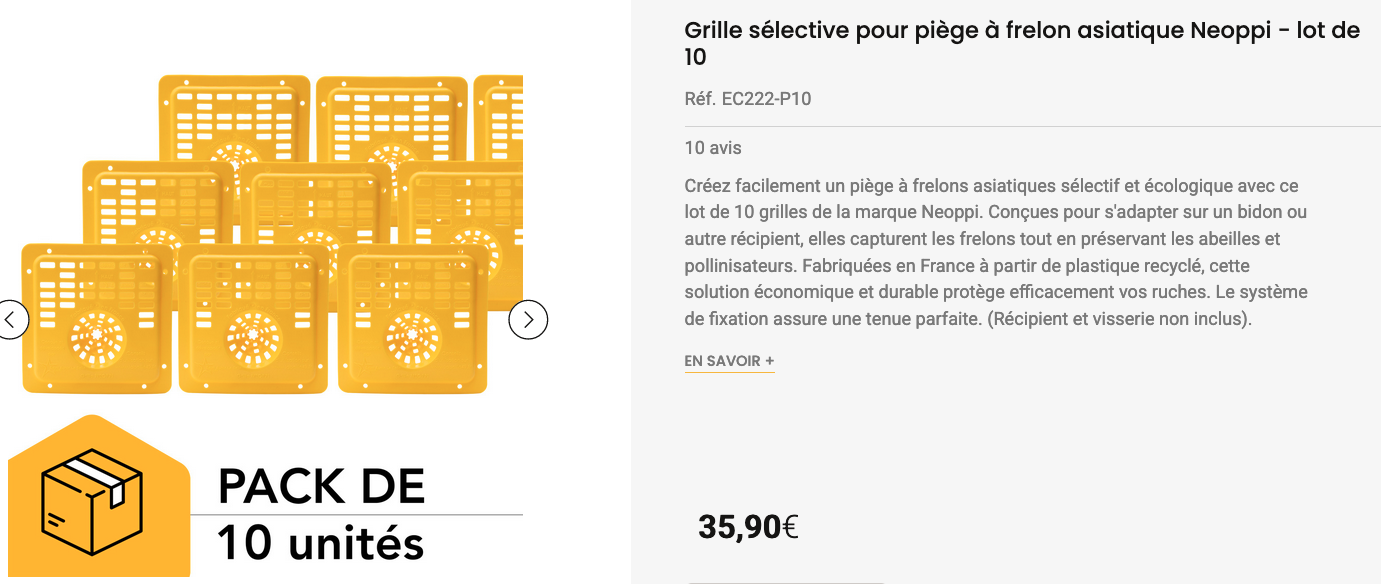Go back to the previous product image
The width and height of the screenshot is (1381, 584).
tap(11, 320)
